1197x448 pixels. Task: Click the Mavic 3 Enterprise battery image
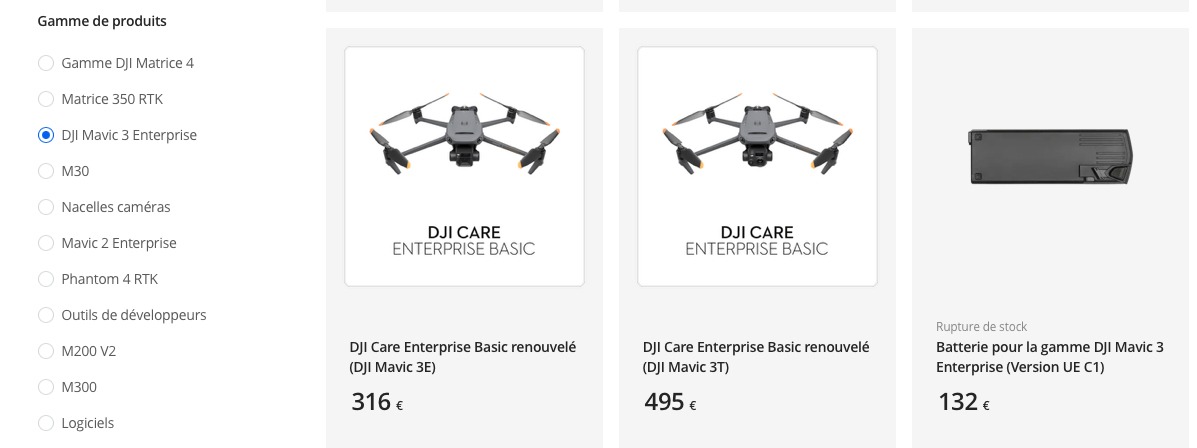[x=1050, y=157]
